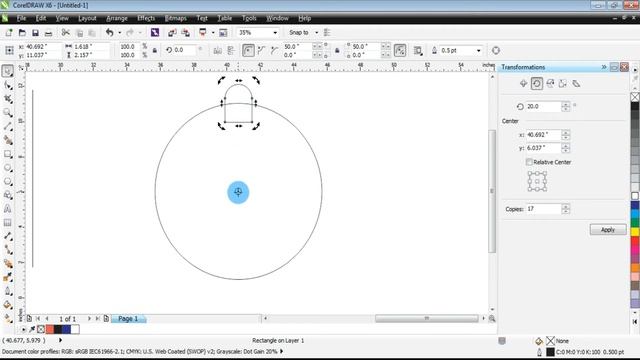Open the Size tab in Transformations
The height and width of the screenshot is (360, 640).
[563, 84]
